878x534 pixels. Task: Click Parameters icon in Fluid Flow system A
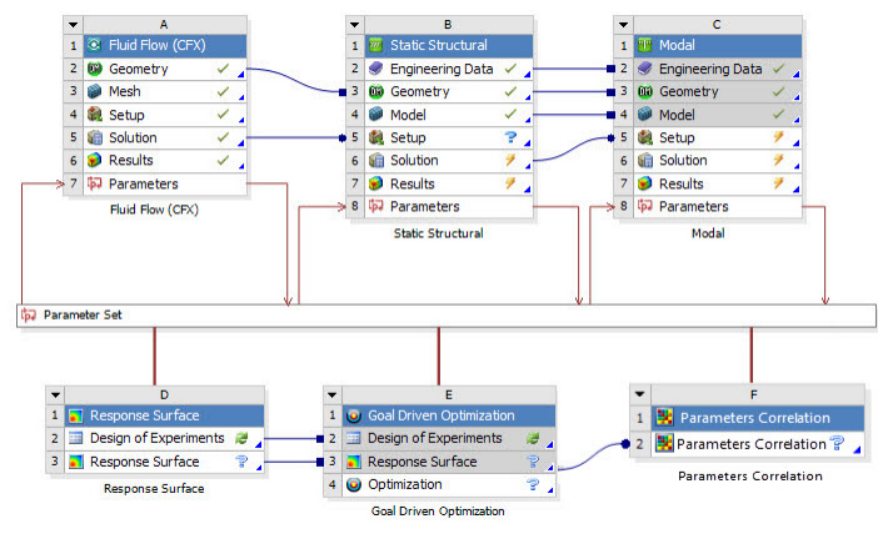point(95,184)
